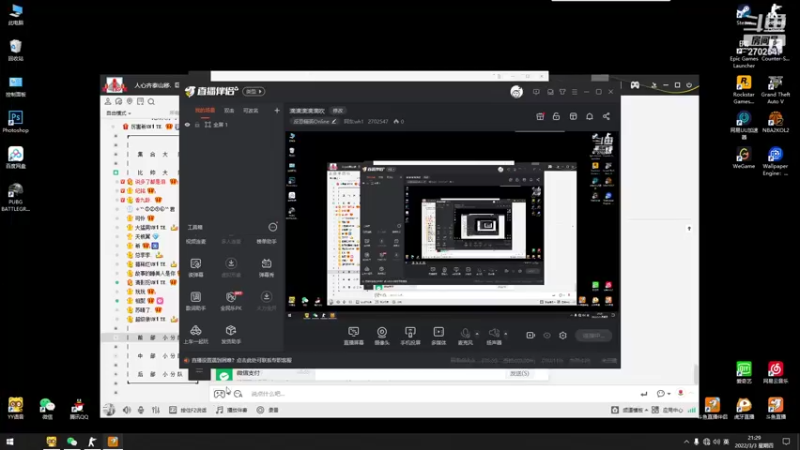Click YY search magnifier icon

(151, 102)
